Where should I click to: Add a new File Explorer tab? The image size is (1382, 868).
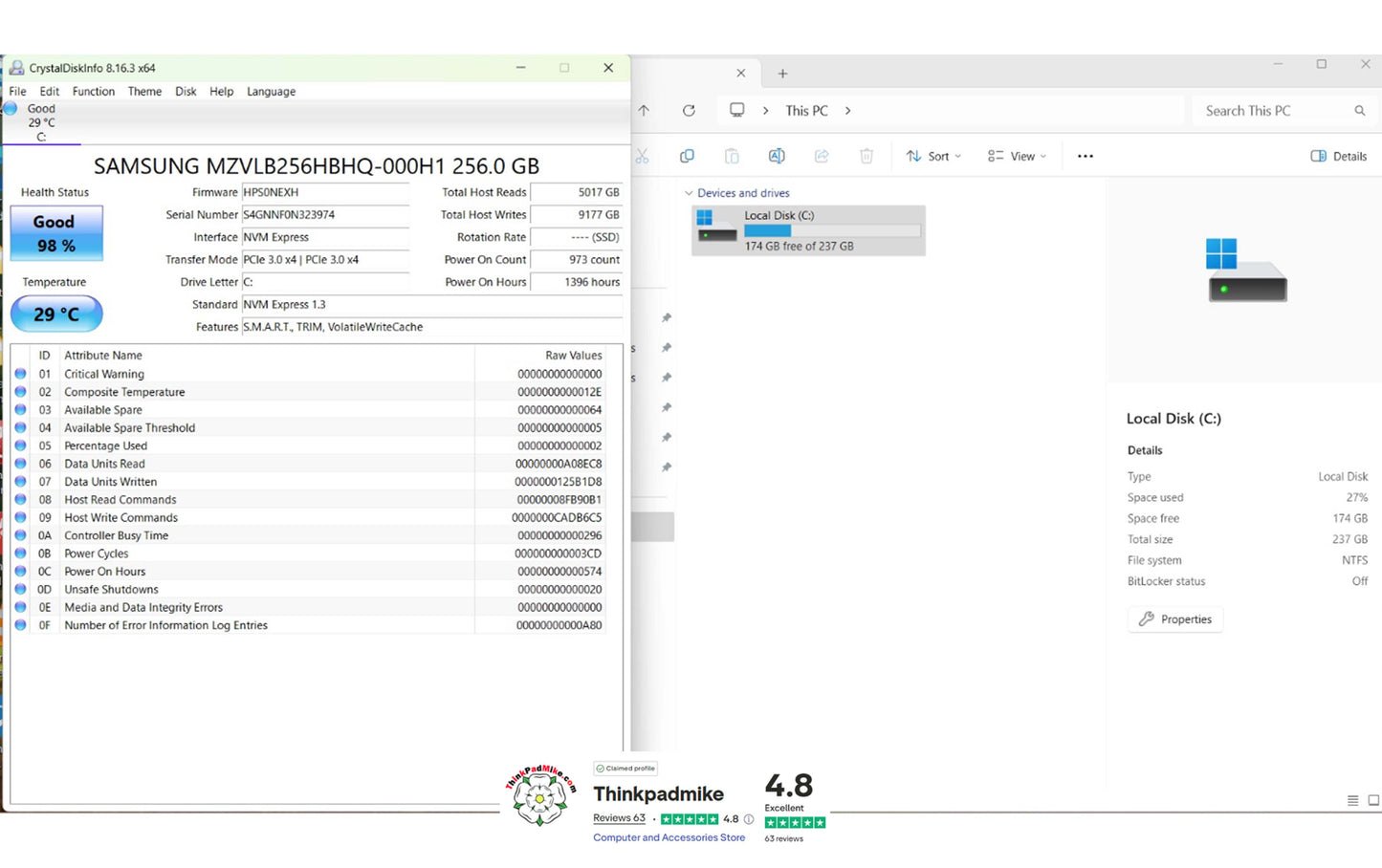click(782, 74)
